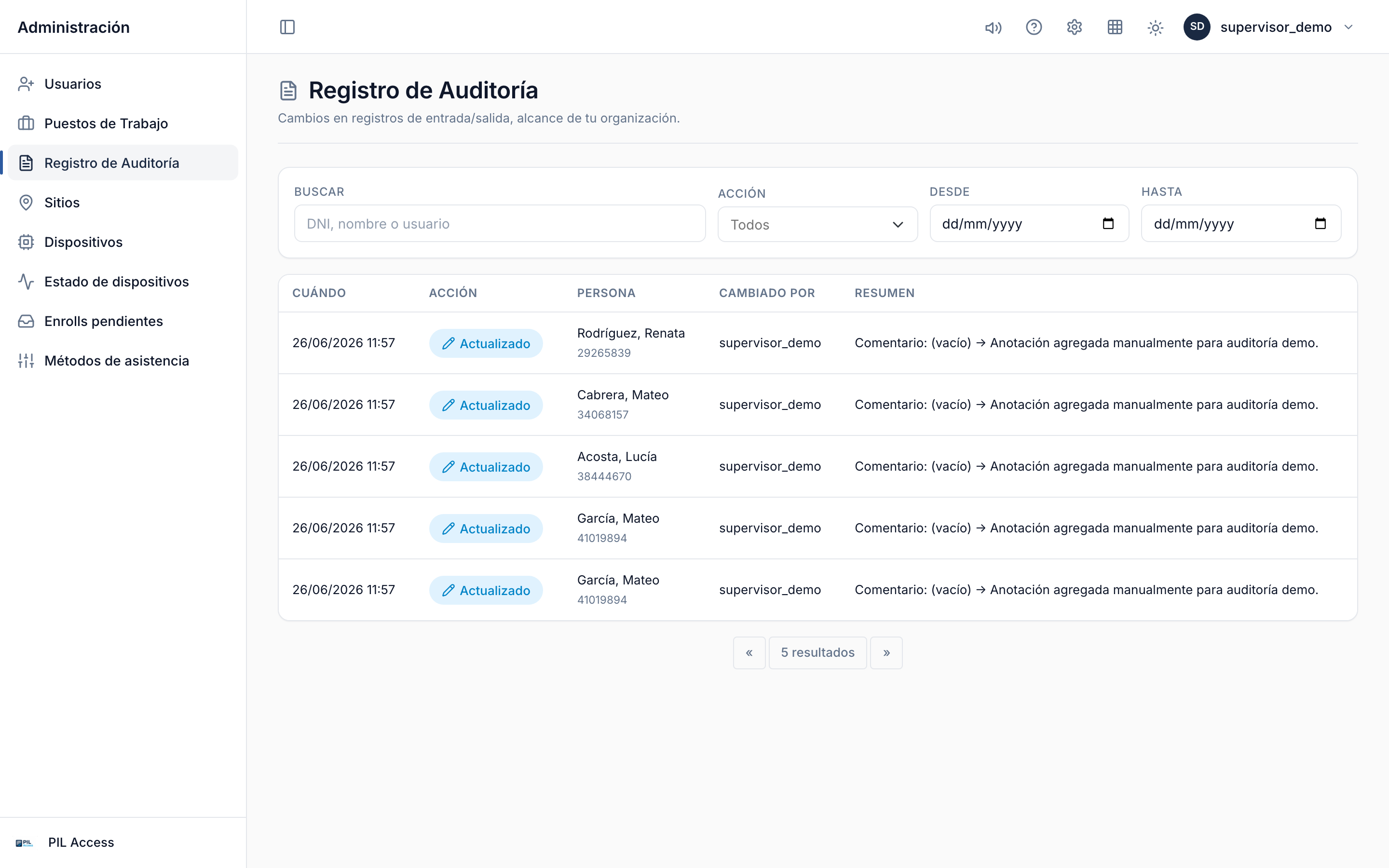
Task: Toggle light/dark theme sun icon
Action: tap(1156, 27)
